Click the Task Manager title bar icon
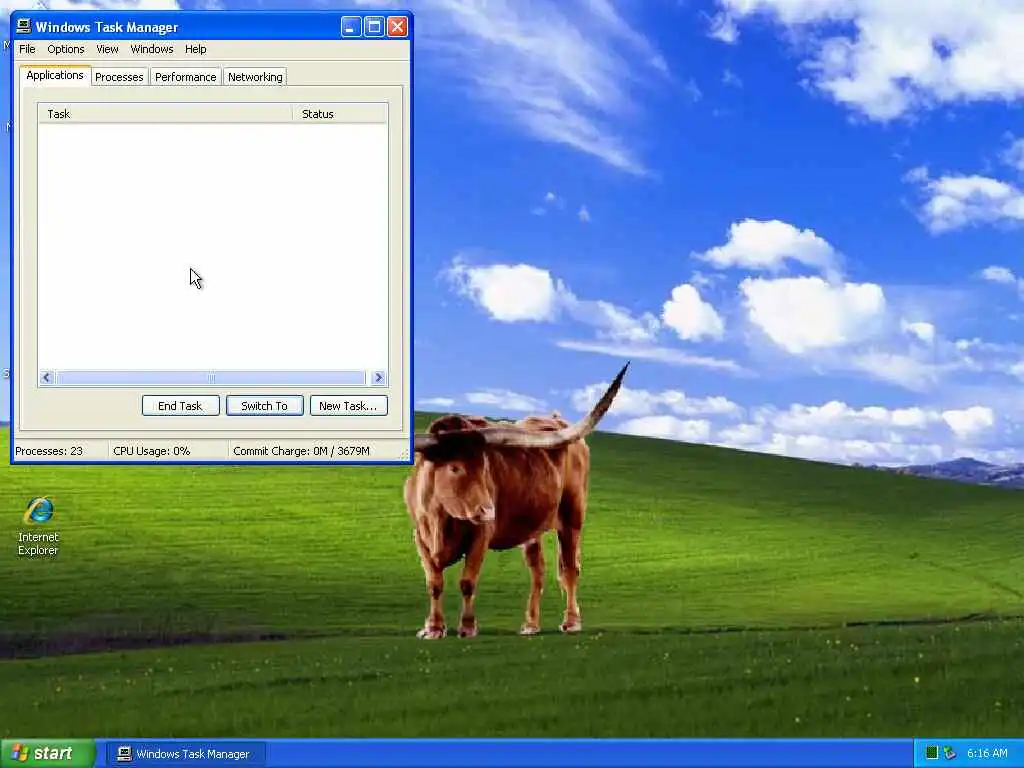 click(x=24, y=27)
